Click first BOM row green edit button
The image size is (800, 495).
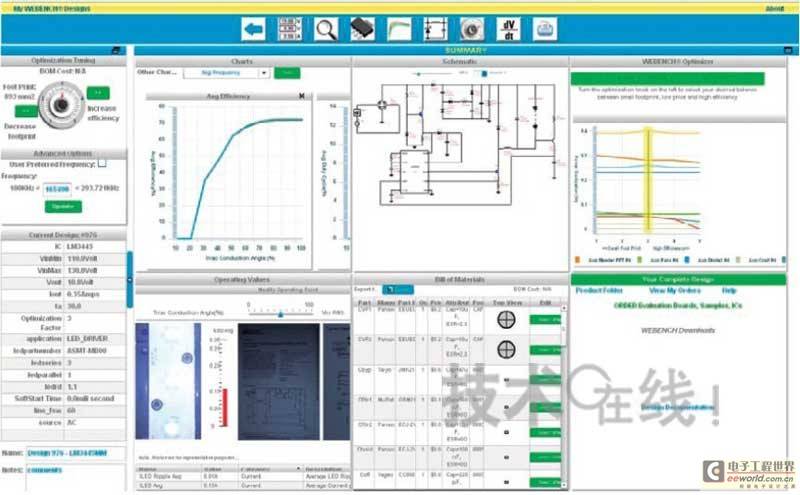(545, 319)
